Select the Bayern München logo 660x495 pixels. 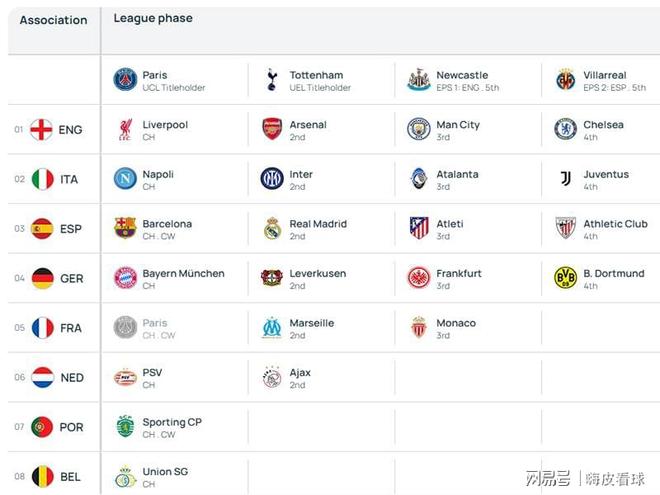coord(125,278)
